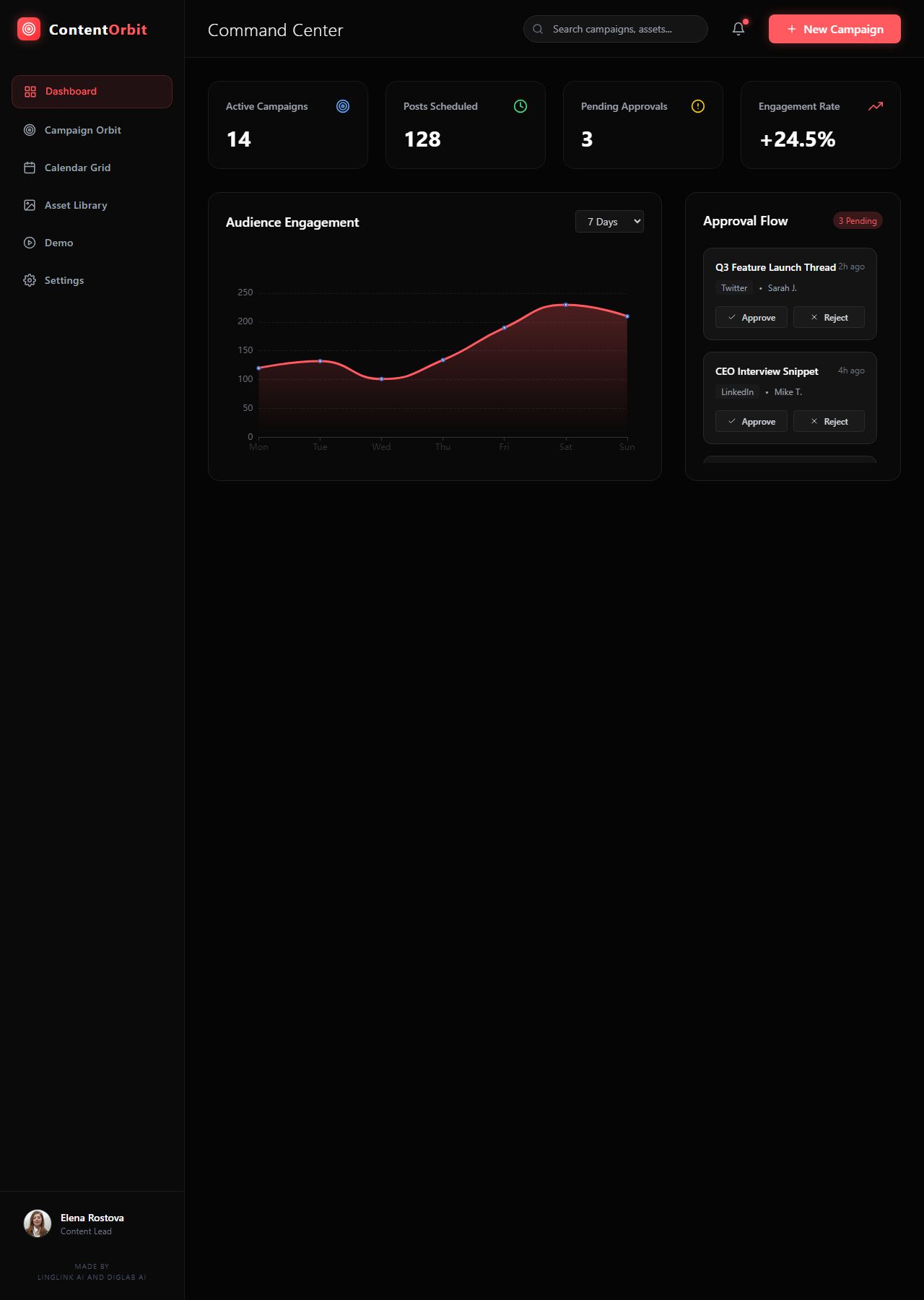
Task: Select the Sat data point on chart
Action: coord(566,305)
